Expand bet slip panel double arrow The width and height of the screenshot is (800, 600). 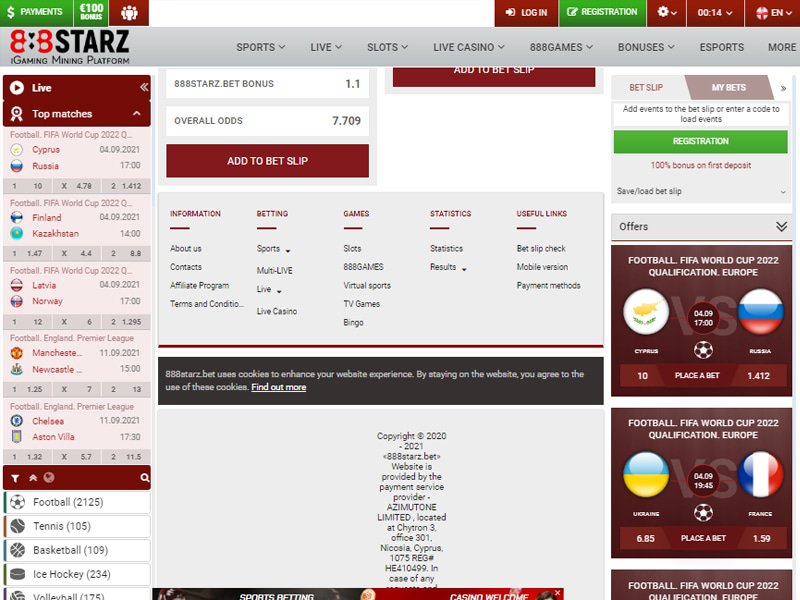783,89
